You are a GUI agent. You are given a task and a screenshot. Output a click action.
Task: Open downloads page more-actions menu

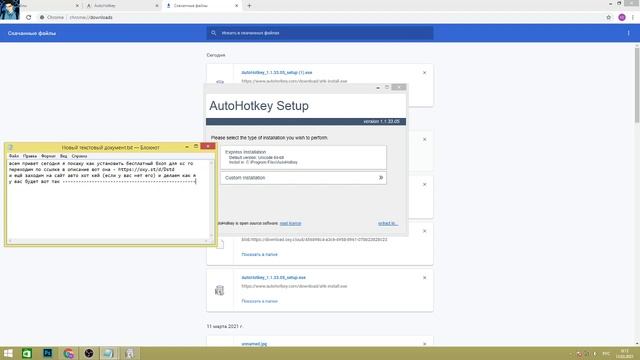(x=629, y=33)
